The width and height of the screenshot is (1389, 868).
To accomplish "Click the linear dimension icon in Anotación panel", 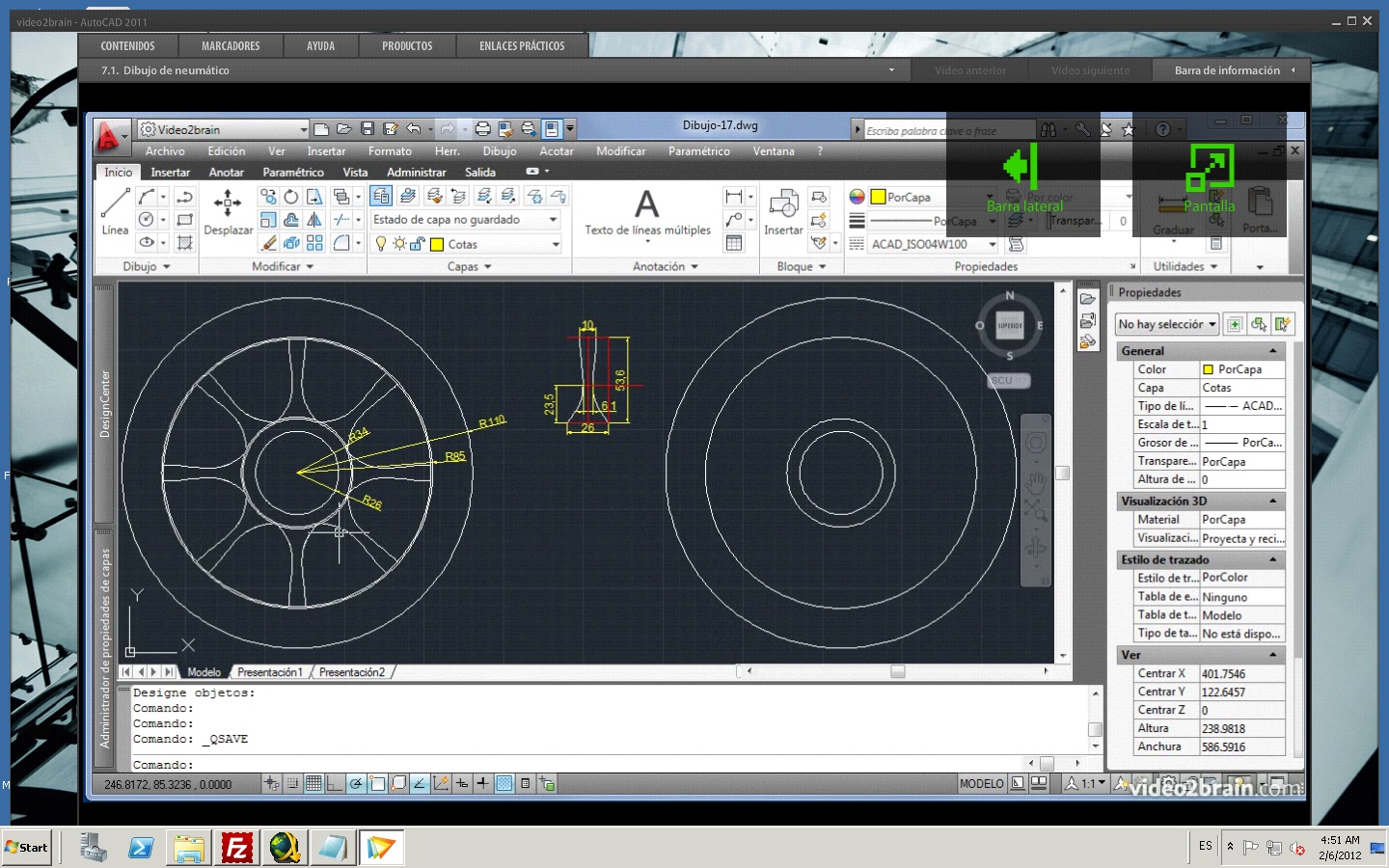I will tap(734, 196).
